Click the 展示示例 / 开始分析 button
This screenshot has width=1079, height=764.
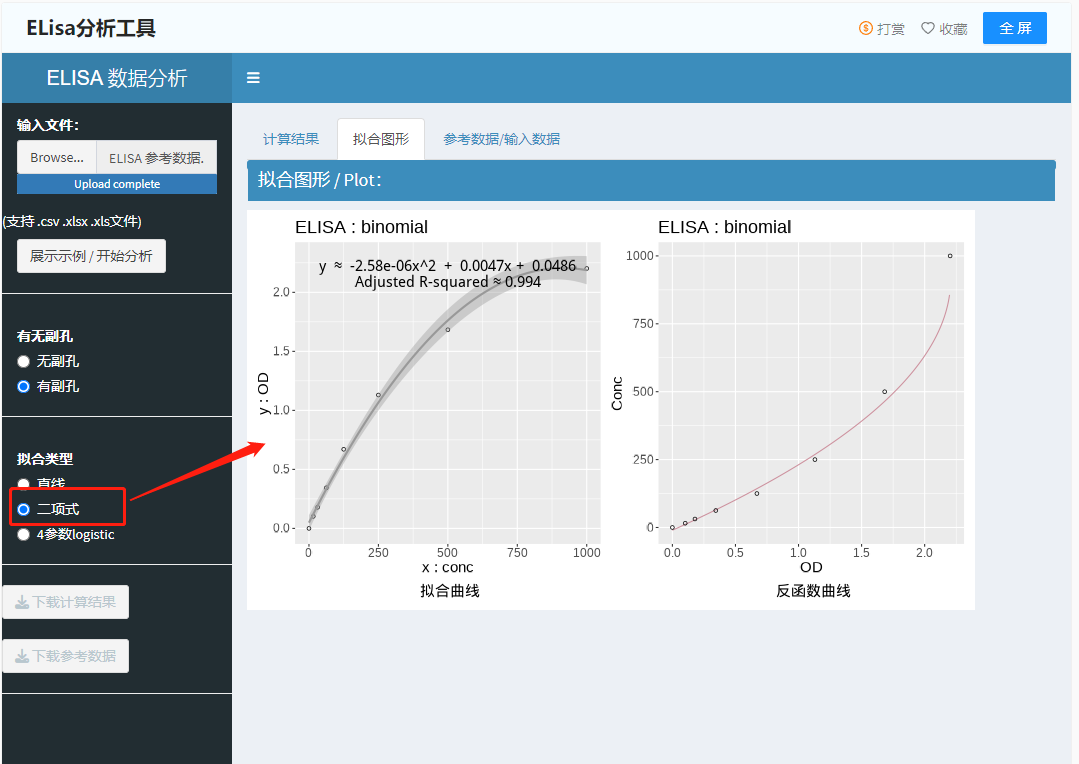pos(91,256)
